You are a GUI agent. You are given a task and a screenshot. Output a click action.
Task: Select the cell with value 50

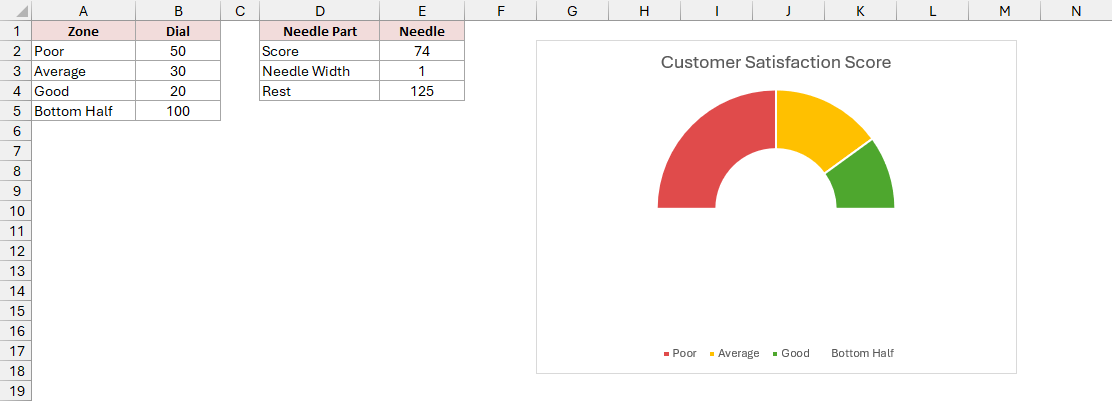click(x=178, y=51)
